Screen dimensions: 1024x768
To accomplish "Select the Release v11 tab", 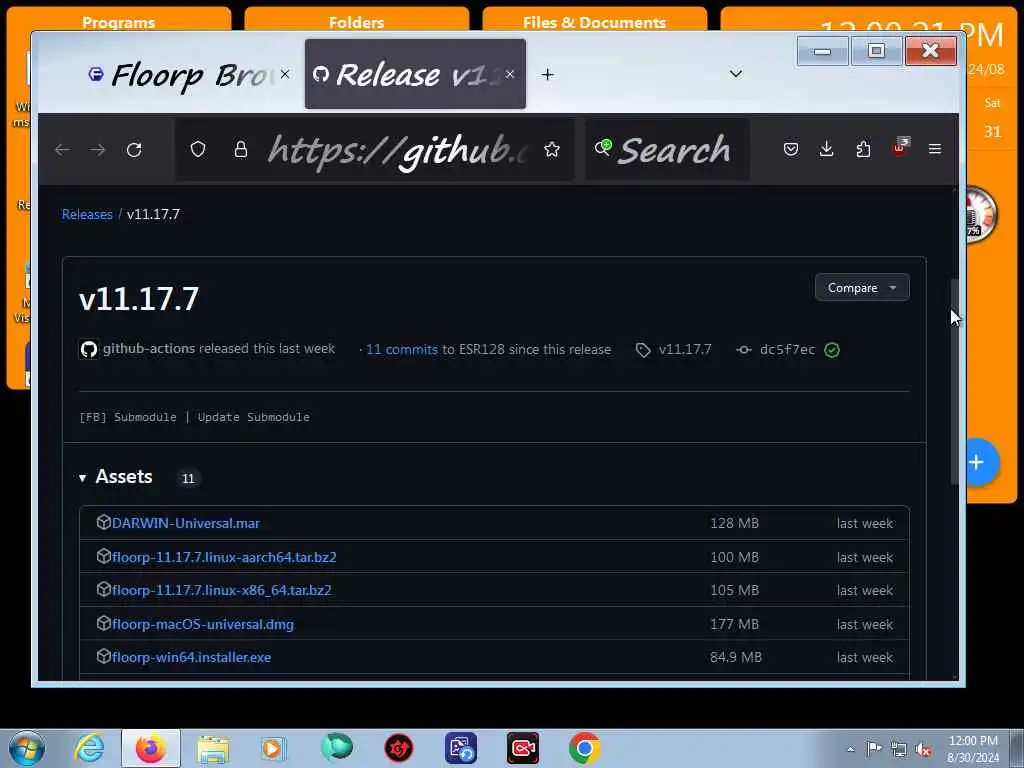I will pyautogui.click(x=415, y=74).
